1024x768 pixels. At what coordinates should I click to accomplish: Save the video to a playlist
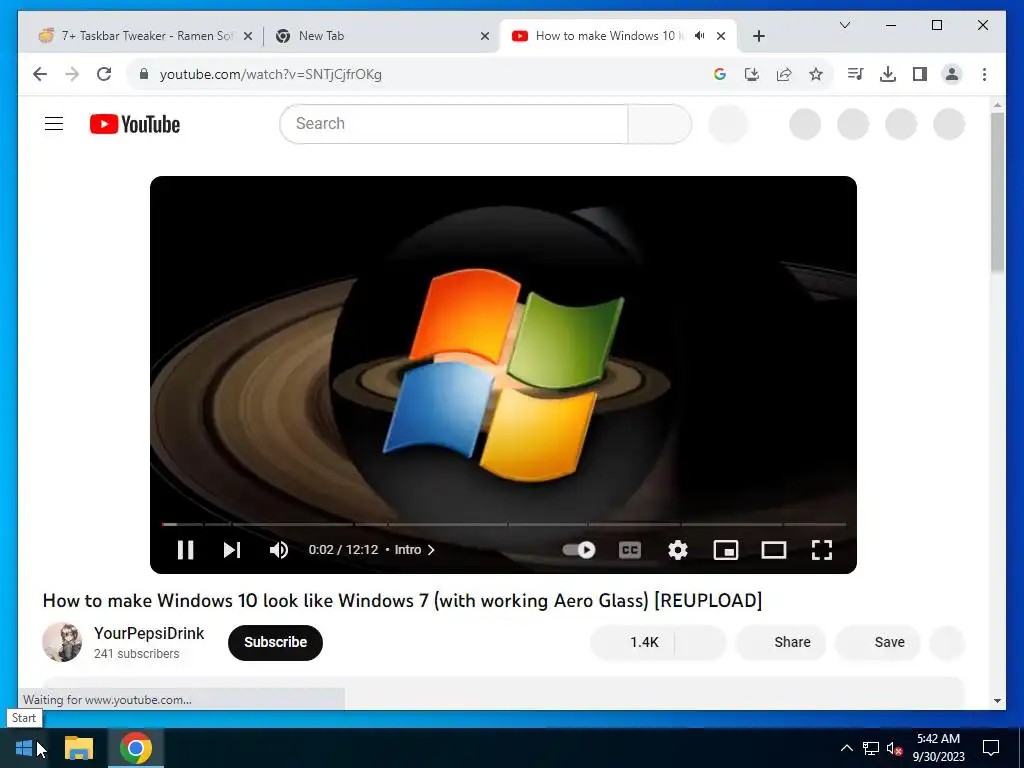coord(878,642)
